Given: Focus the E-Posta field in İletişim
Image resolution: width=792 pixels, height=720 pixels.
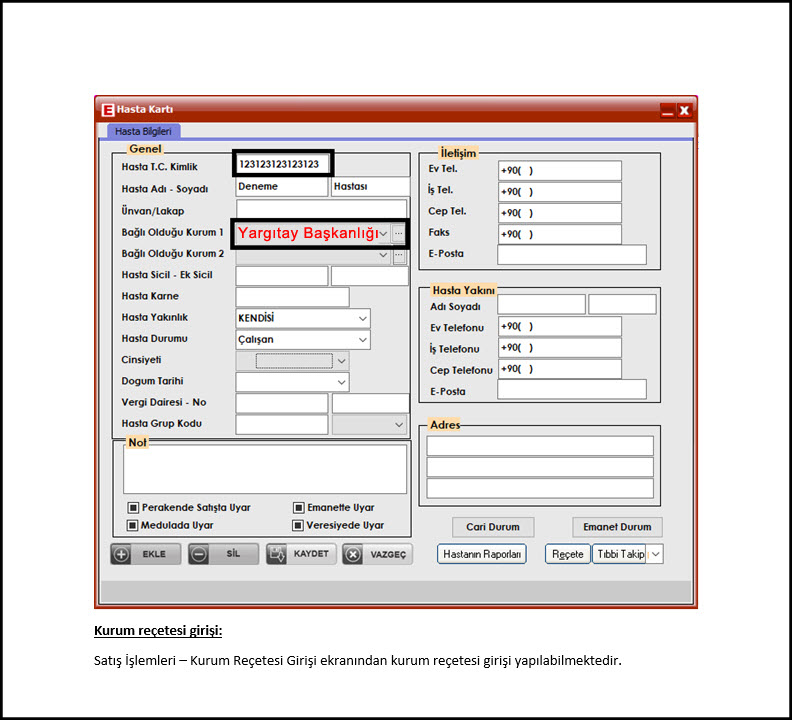Looking at the screenshot, I should 572,255.
